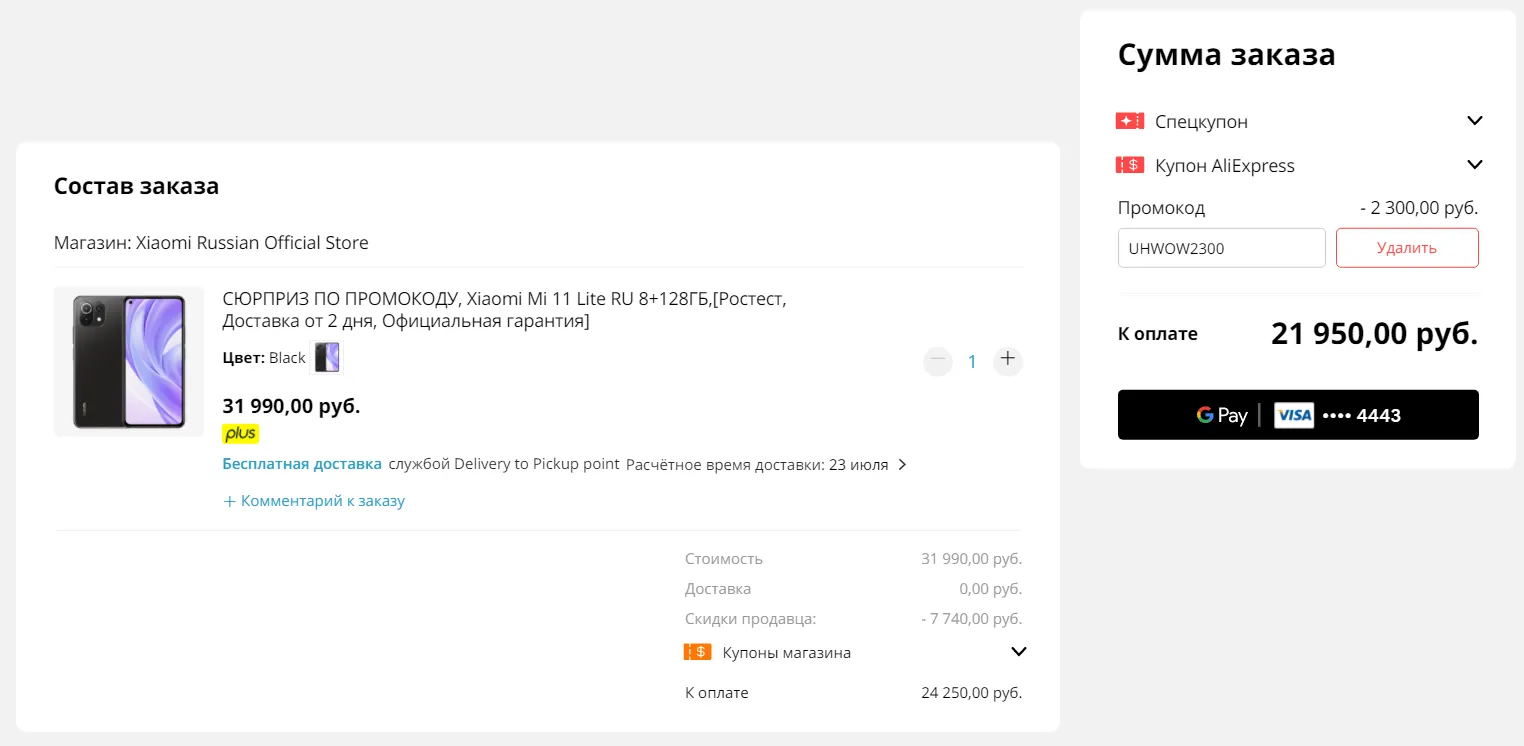Click the Бесплатная доставка link
The height and width of the screenshot is (746, 1524).
point(302,464)
